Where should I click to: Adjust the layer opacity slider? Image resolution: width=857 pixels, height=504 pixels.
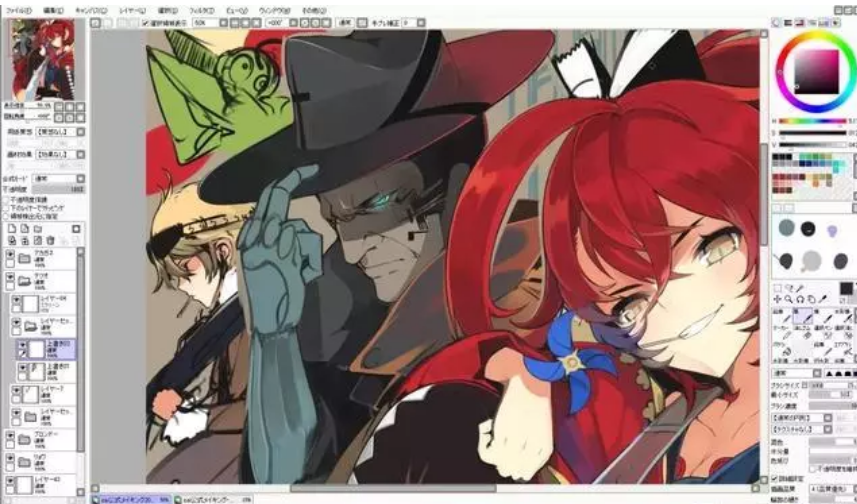click(x=59, y=189)
